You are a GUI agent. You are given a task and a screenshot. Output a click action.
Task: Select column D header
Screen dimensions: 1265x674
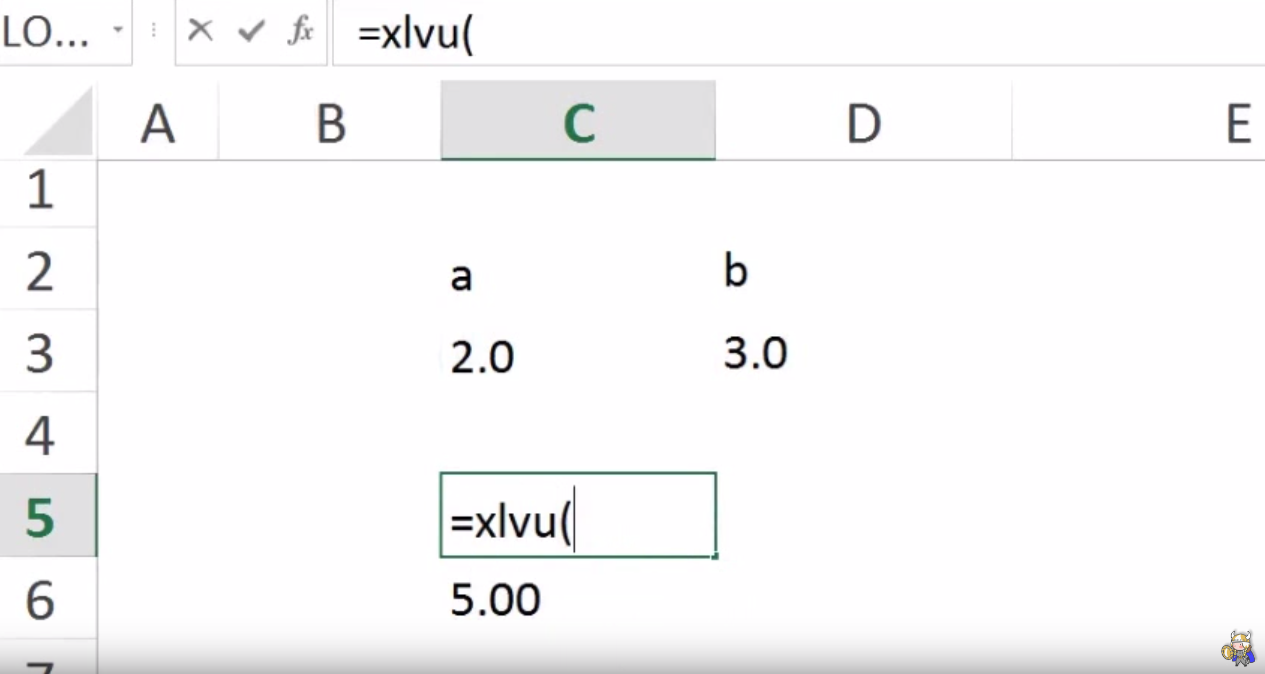tap(863, 125)
